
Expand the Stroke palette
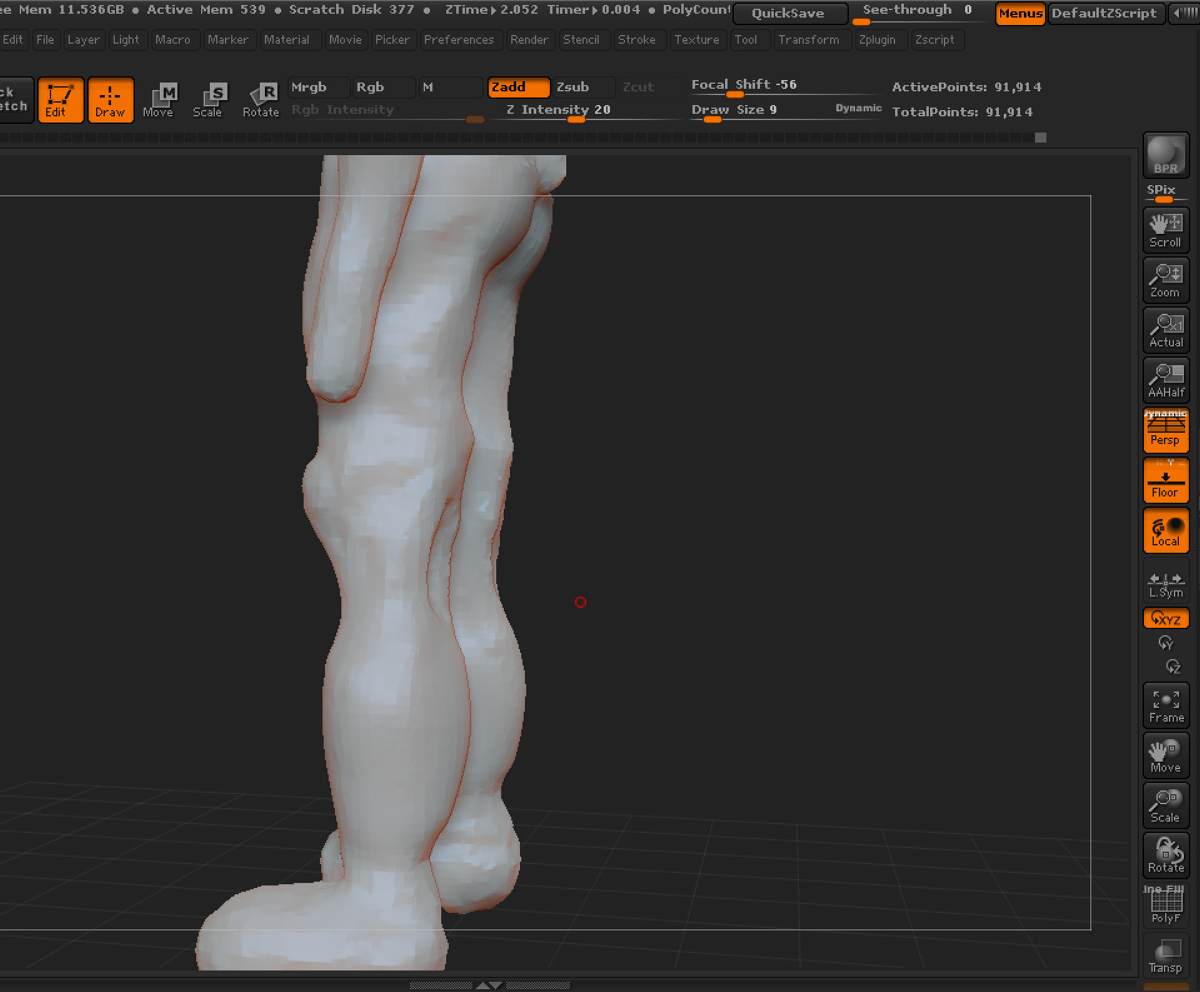point(637,40)
